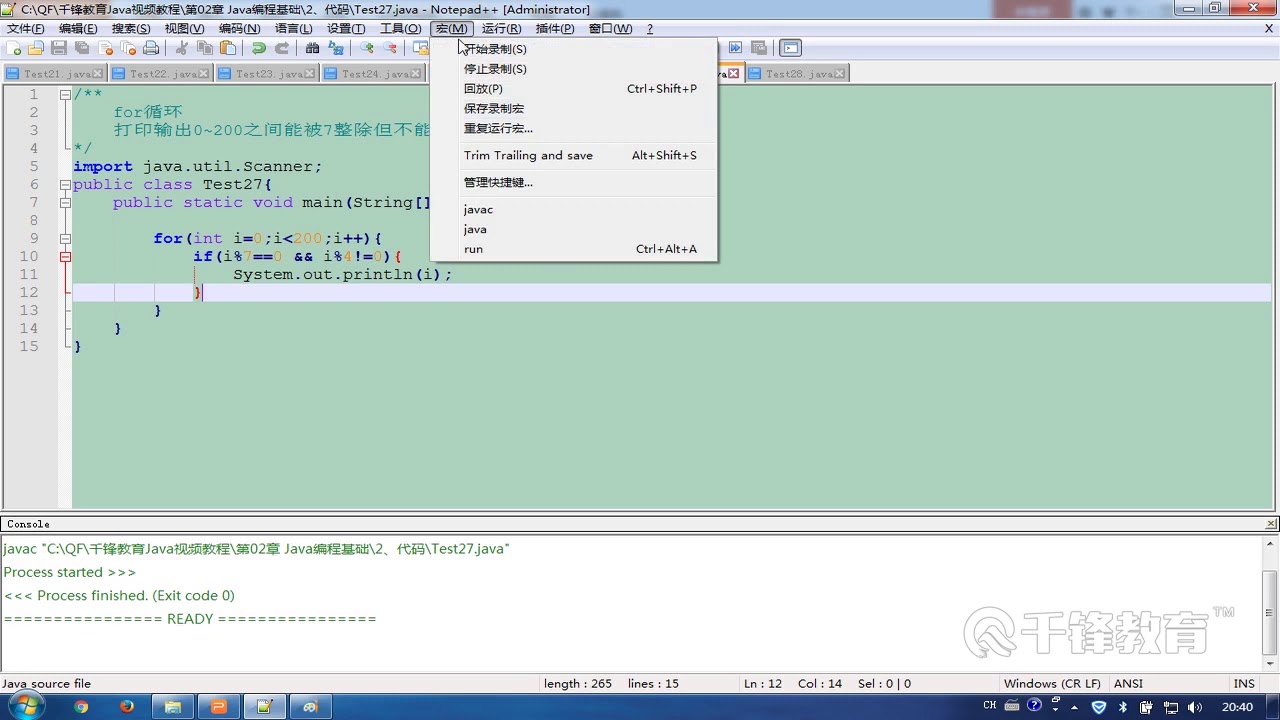Open 管理快捷键... menu entry
The image size is (1280, 720).
pos(574,182)
